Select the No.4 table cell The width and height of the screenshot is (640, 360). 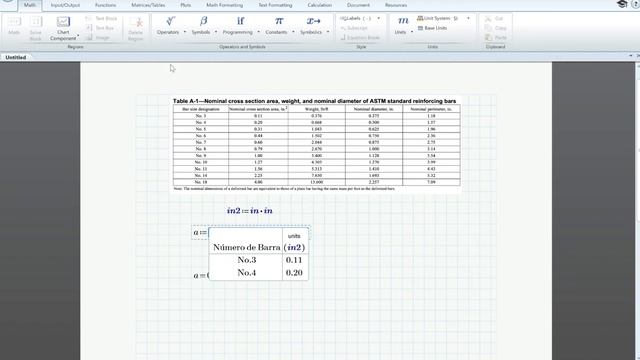247,273
